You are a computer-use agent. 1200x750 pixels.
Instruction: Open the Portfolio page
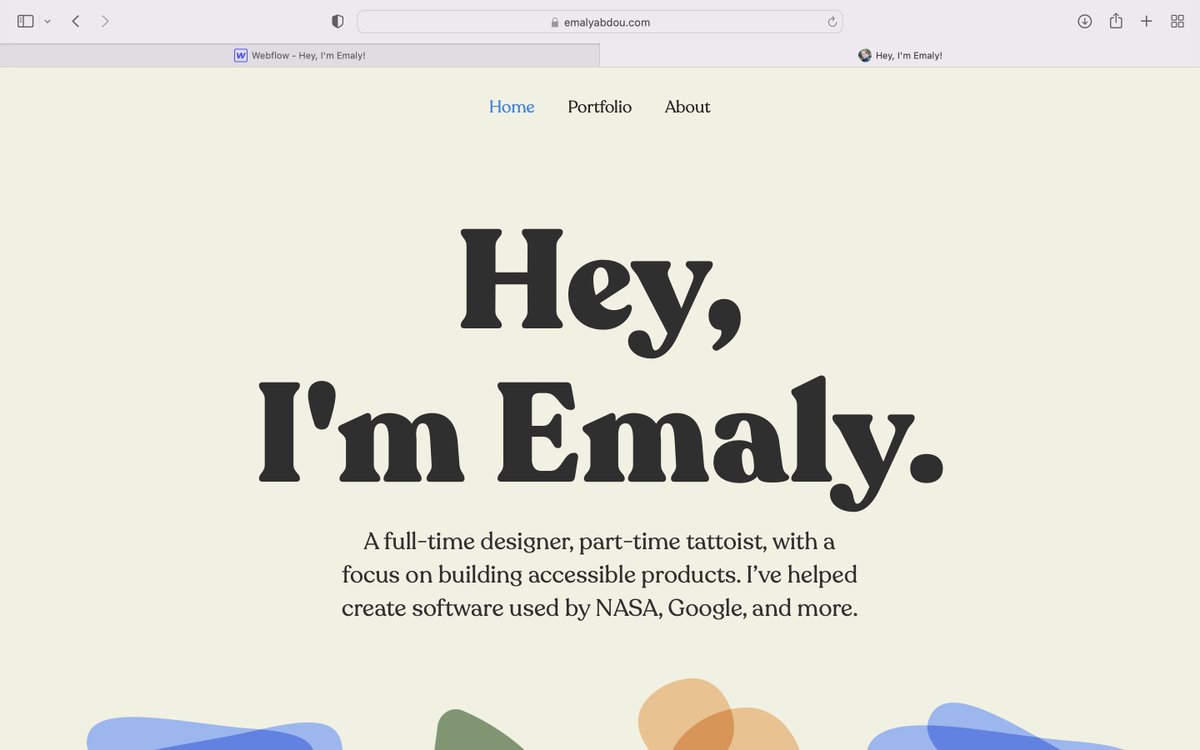[599, 107]
